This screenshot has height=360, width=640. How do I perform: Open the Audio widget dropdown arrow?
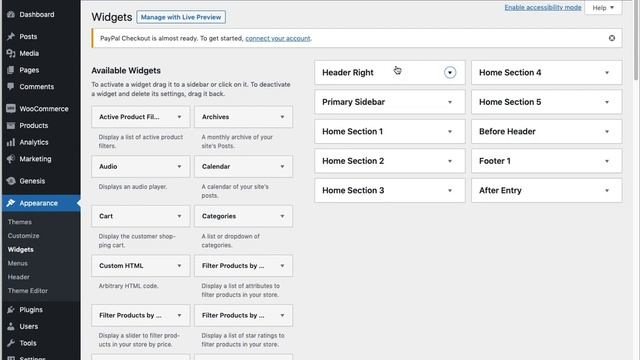179,167
